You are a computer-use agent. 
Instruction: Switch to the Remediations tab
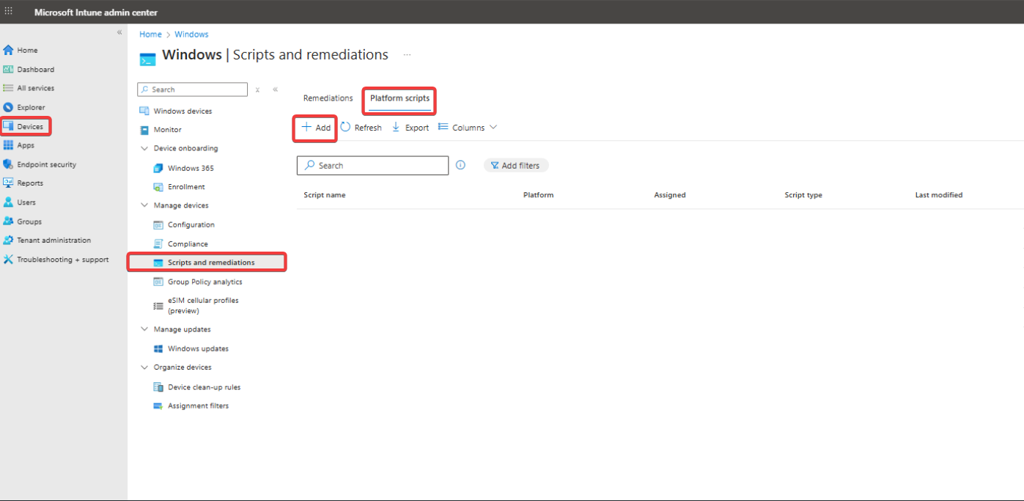click(x=328, y=98)
